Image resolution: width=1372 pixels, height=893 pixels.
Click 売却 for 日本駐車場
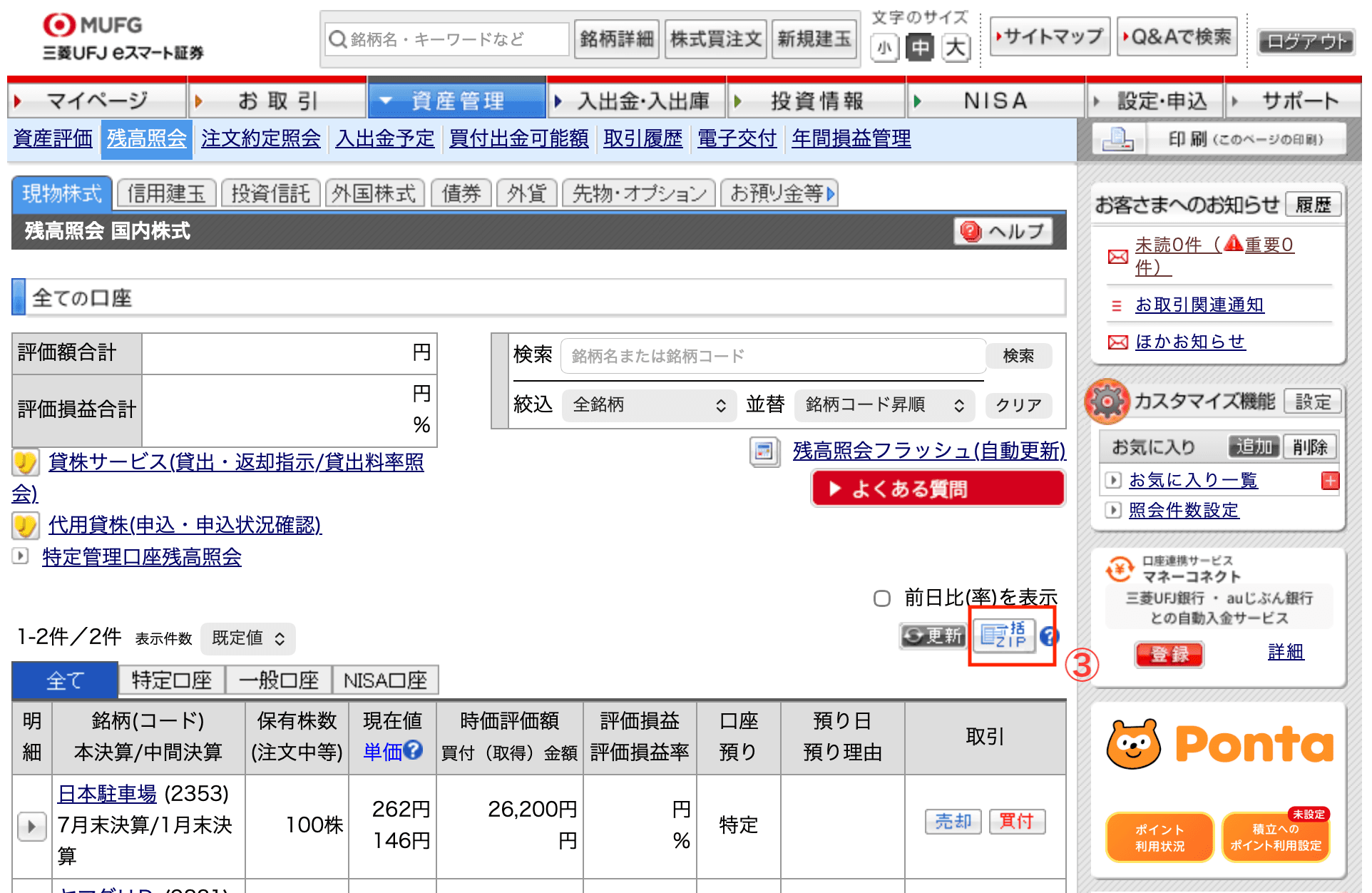pyautogui.click(x=953, y=822)
